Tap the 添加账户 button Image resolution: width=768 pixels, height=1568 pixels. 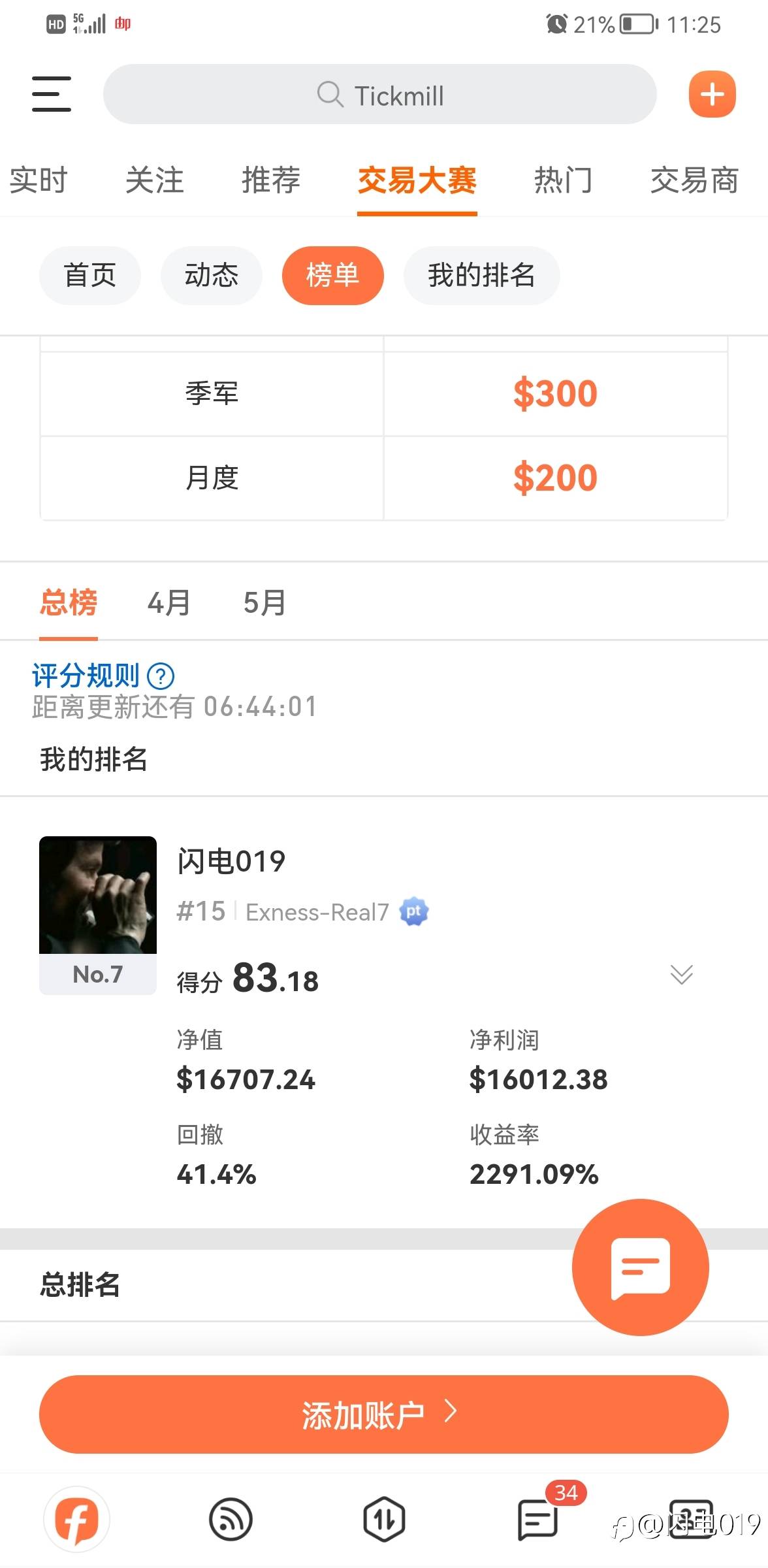(x=384, y=1414)
